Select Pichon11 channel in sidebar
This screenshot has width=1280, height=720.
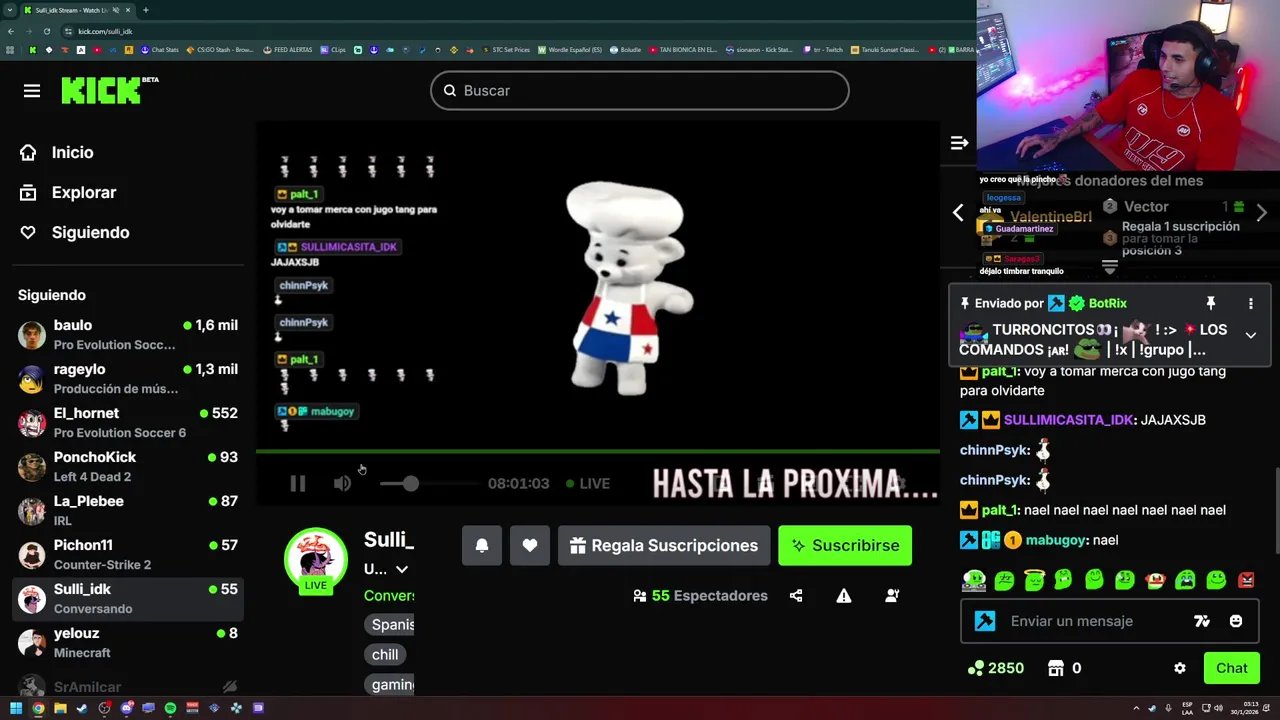pos(128,555)
